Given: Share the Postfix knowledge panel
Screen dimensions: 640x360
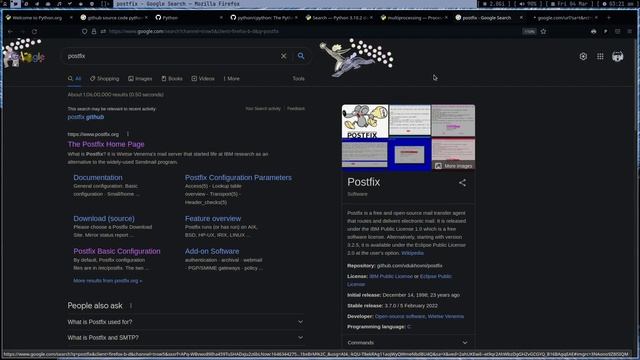Looking at the screenshot, I should [462, 183].
